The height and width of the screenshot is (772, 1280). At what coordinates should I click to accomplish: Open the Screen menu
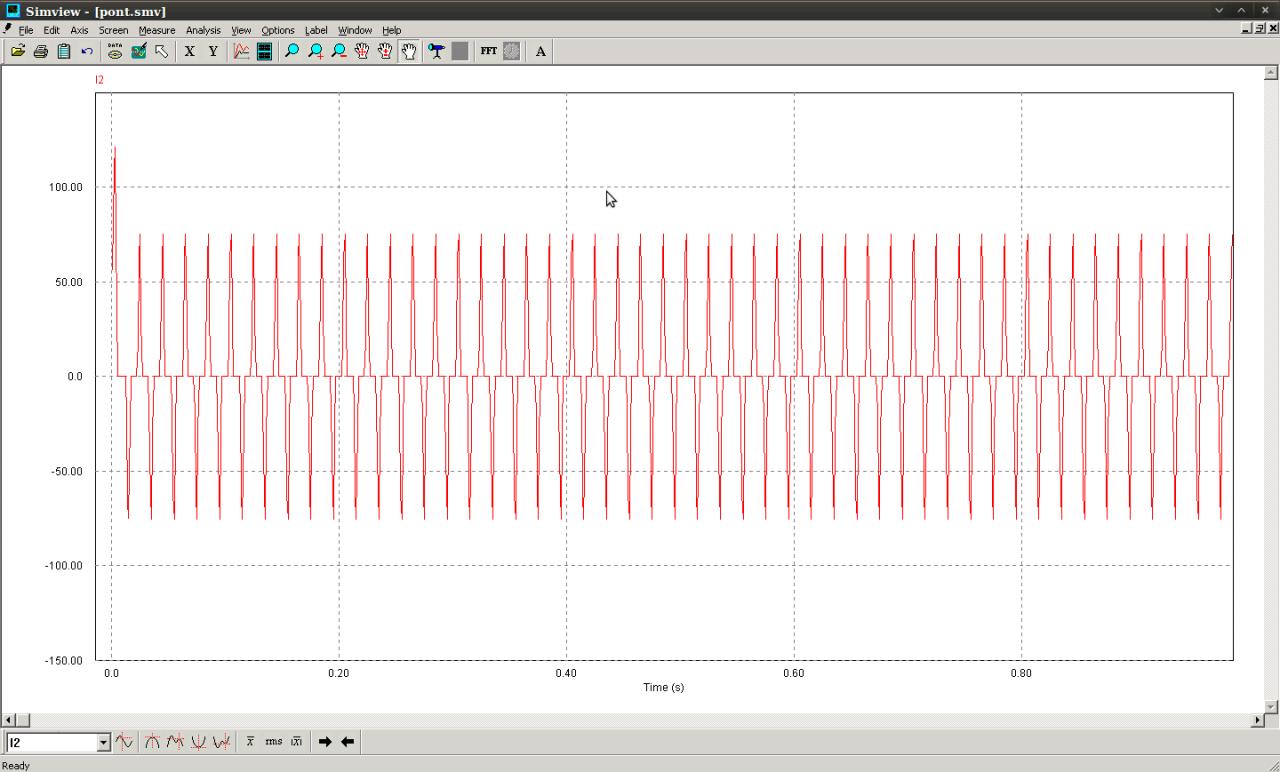[113, 30]
